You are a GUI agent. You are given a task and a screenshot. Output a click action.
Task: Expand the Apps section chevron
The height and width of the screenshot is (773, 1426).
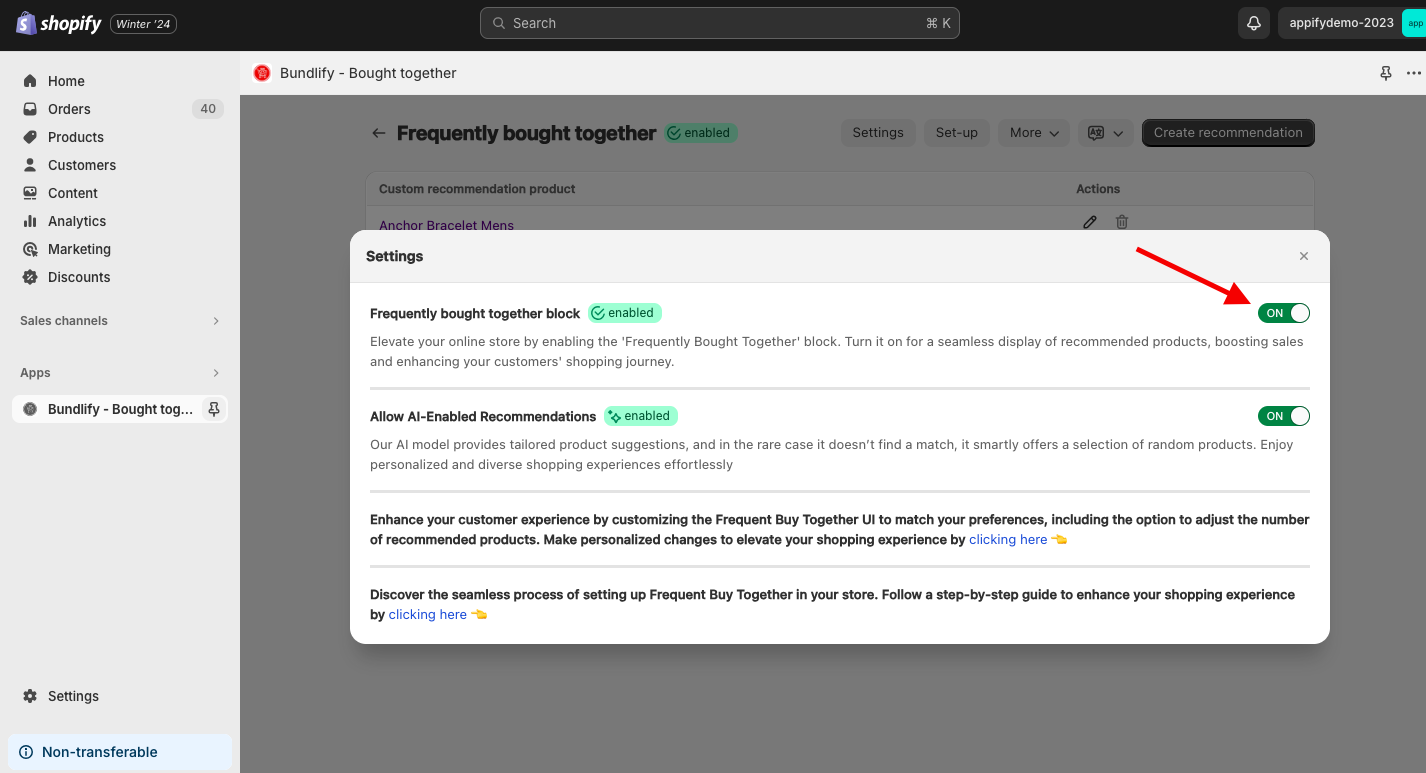[216, 373]
